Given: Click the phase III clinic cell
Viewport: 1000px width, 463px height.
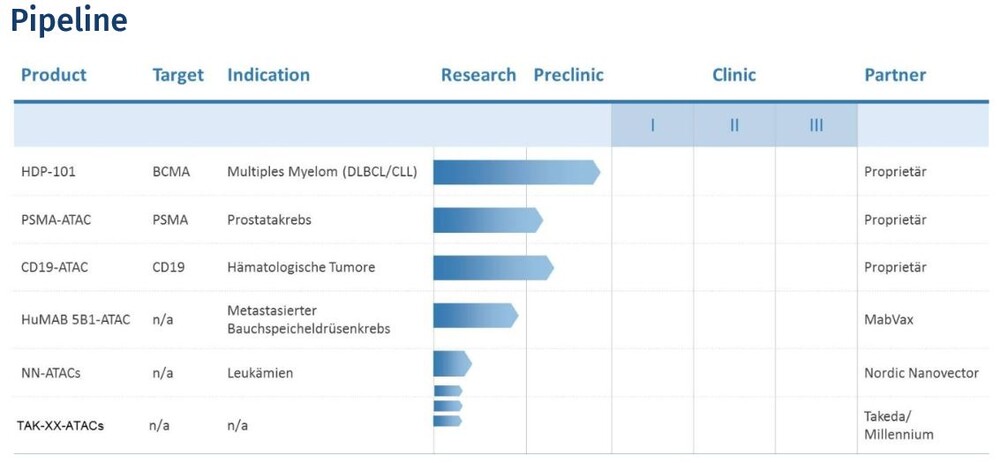Looking at the screenshot, I should (816, 125).
